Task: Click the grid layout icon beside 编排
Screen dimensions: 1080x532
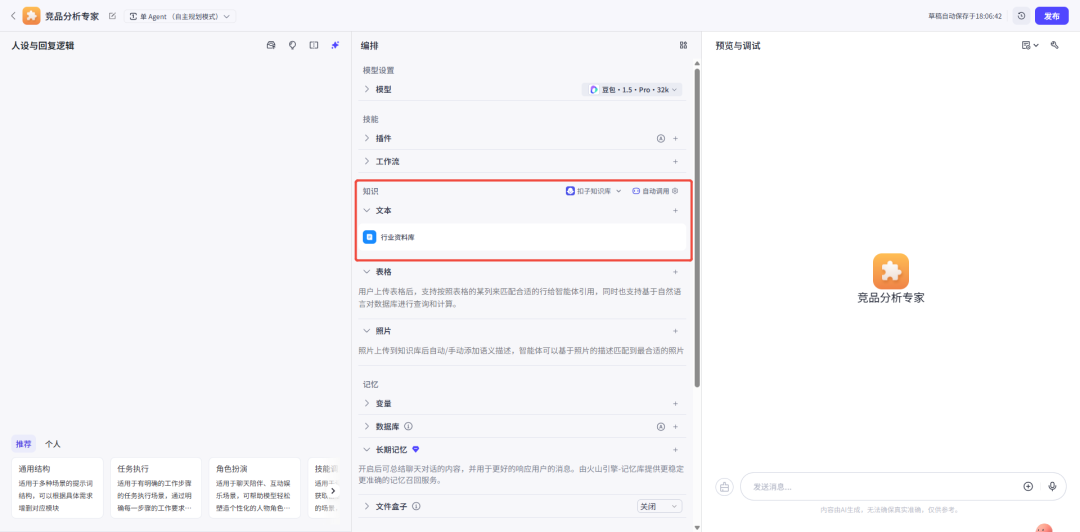Action: tap(683, 45)
